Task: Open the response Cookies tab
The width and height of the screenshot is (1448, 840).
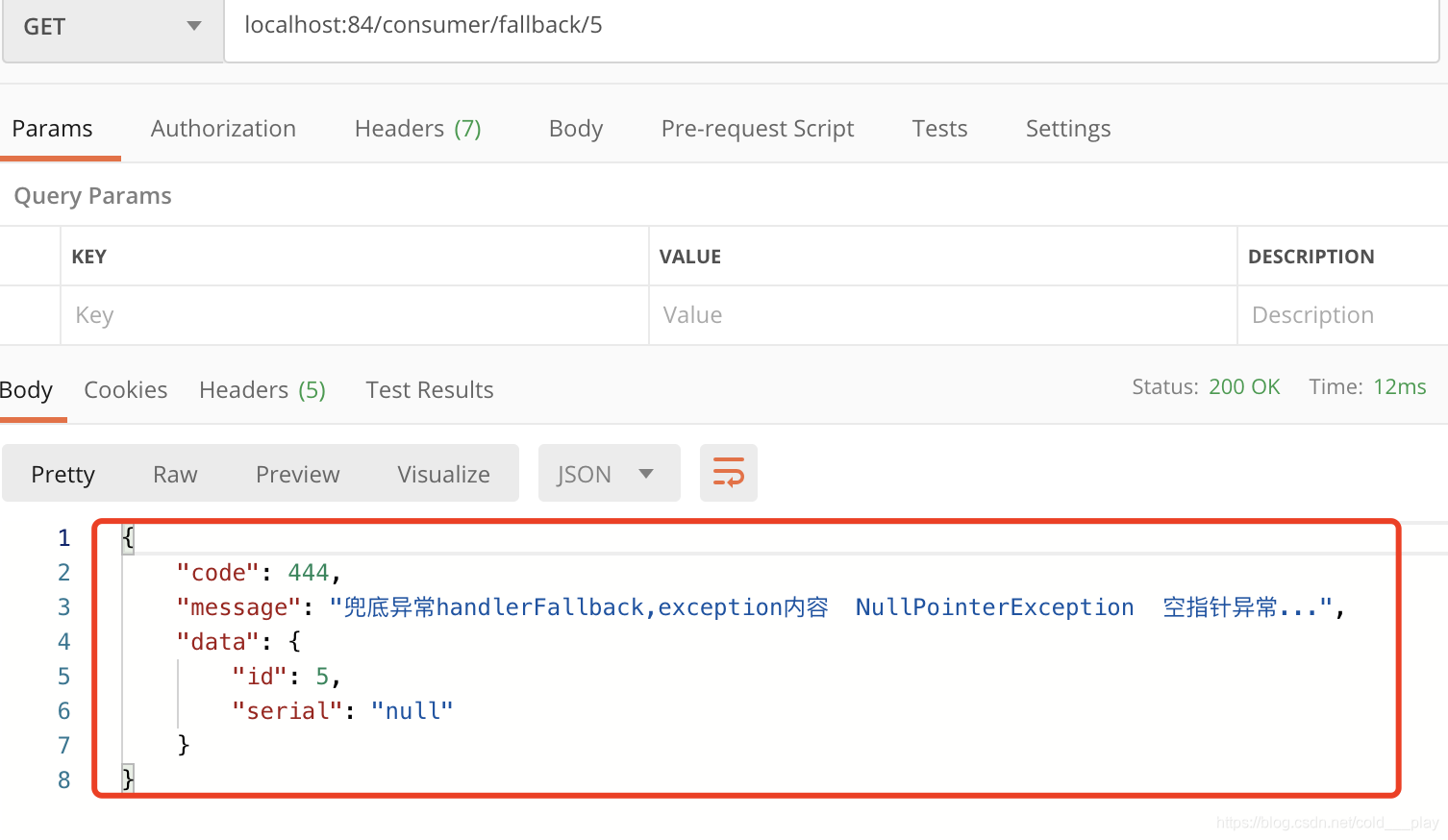Action: [126, 390]
